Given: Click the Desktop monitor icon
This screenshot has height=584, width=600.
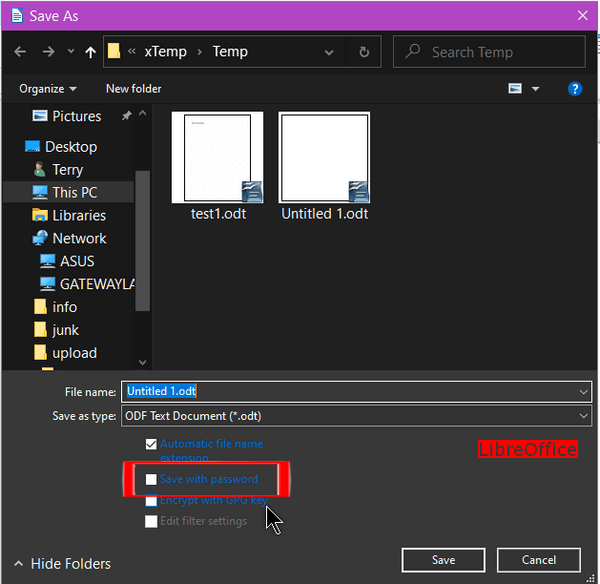Looking at the screenshot, I should [x=32, y=146].
